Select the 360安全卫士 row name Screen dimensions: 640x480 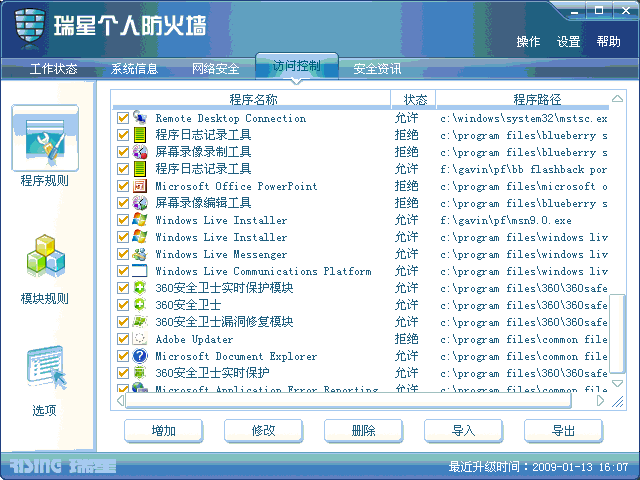click(x=188, y=305)
